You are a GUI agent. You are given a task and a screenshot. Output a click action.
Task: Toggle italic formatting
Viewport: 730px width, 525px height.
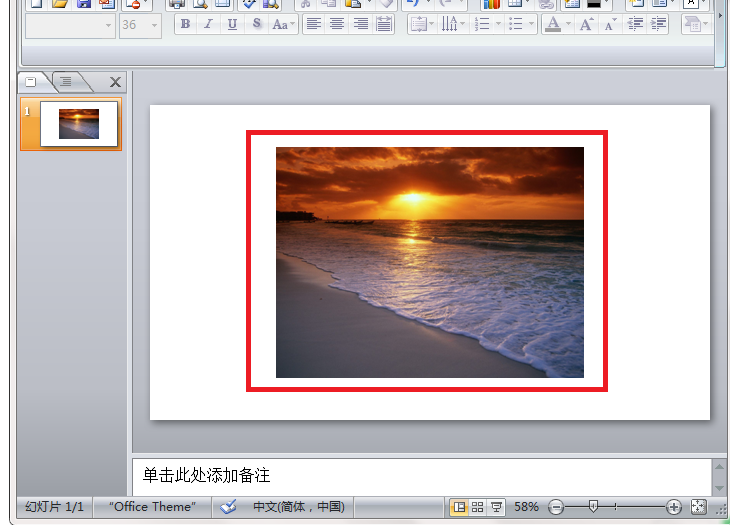[208, 24]
